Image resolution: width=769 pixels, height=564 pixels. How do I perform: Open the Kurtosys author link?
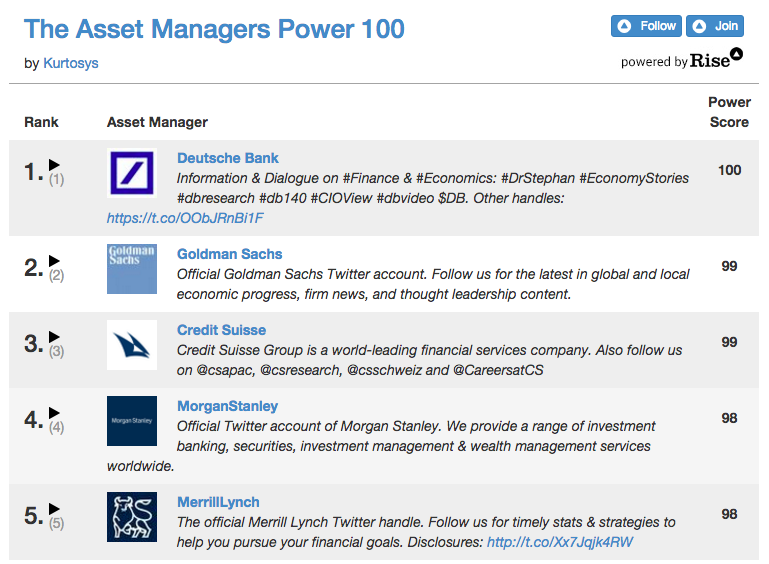71,63
